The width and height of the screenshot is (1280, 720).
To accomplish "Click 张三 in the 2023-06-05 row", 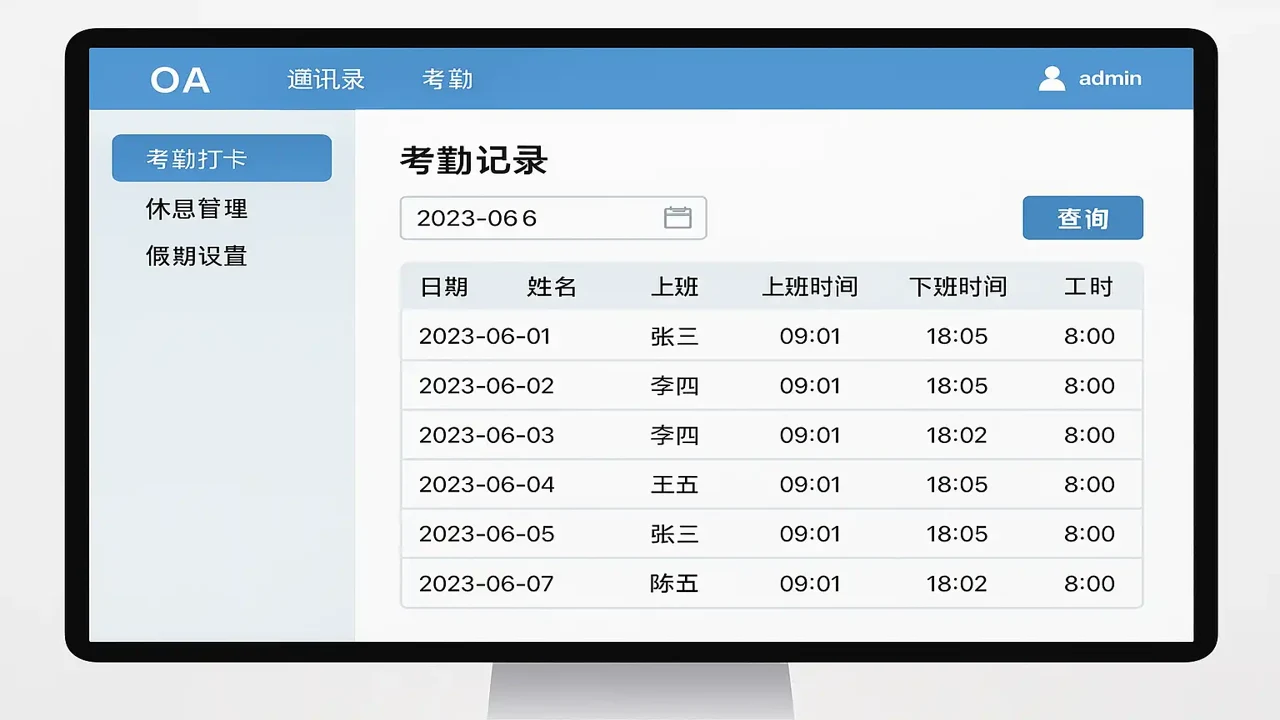I will click(x=675, y=534).
